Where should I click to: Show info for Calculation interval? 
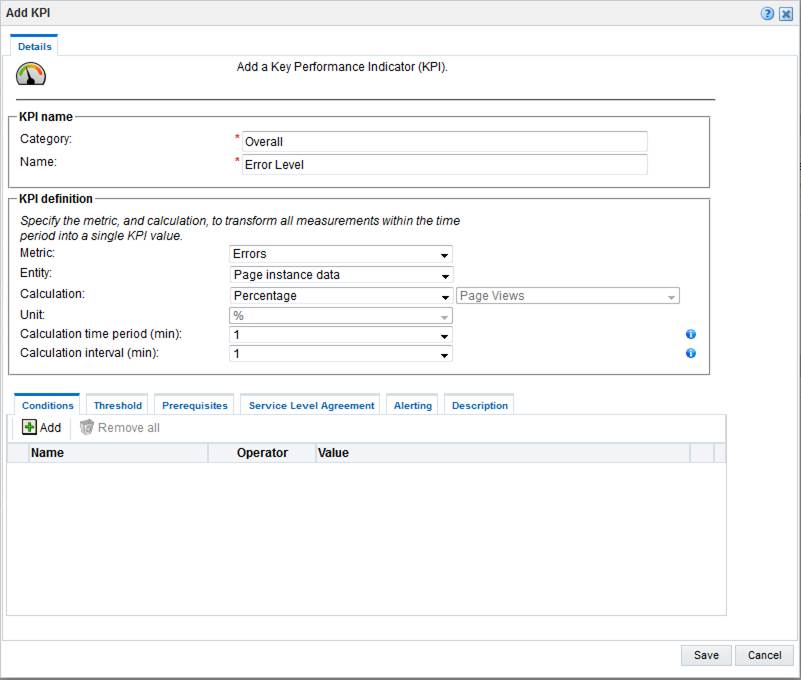point(691,353)
